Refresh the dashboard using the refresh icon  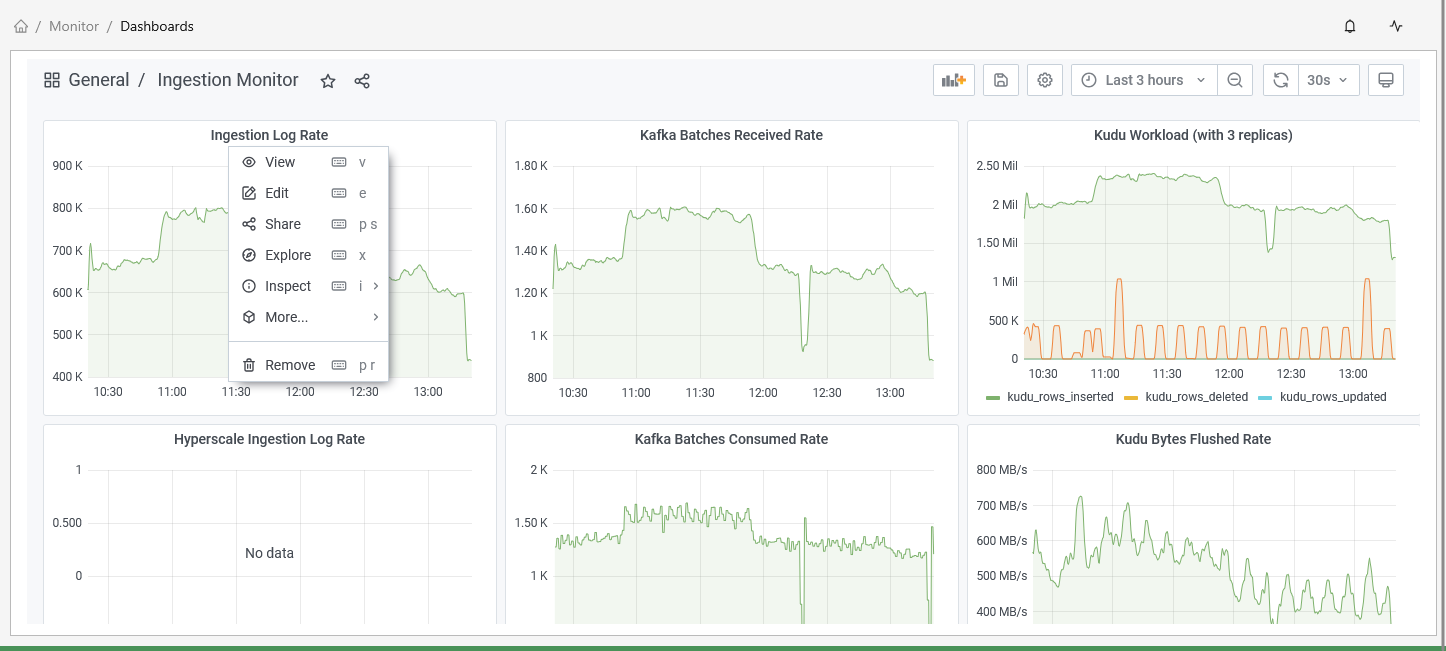pos(1280,79)
